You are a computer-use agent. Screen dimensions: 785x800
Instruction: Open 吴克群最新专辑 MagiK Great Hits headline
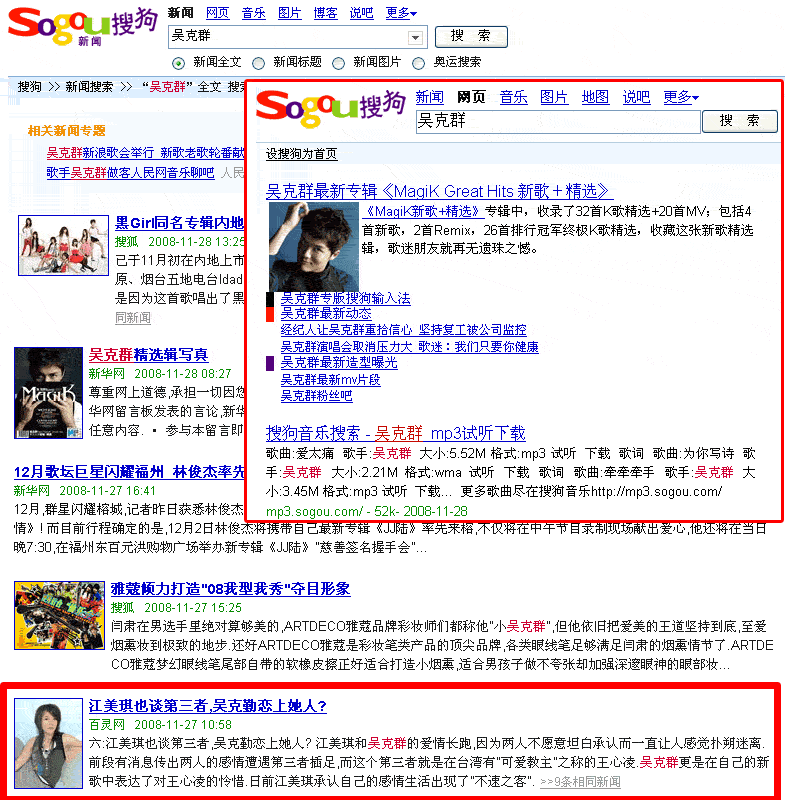pyautogui.click(x=439, y=191)
